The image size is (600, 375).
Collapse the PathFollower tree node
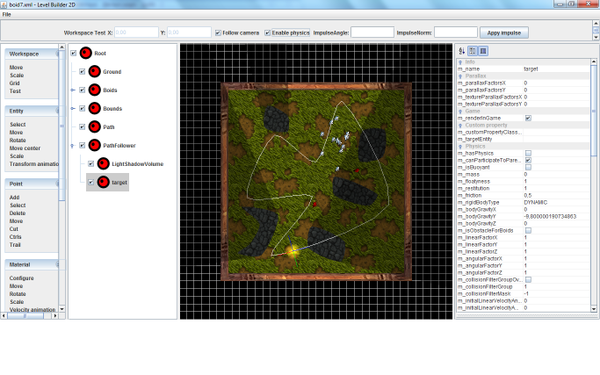point(73,145)
